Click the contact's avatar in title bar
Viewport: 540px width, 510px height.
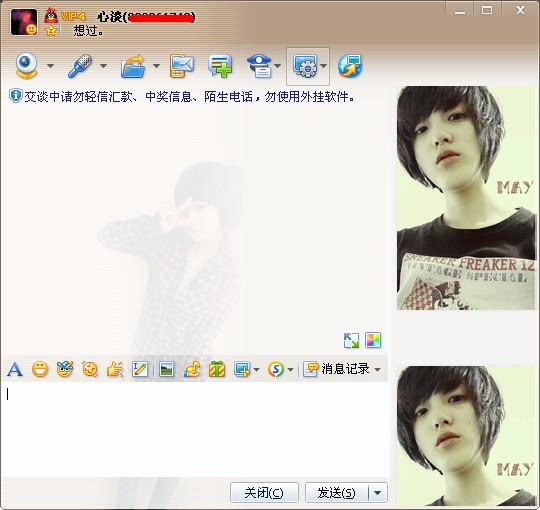click(x=24, y=22)
